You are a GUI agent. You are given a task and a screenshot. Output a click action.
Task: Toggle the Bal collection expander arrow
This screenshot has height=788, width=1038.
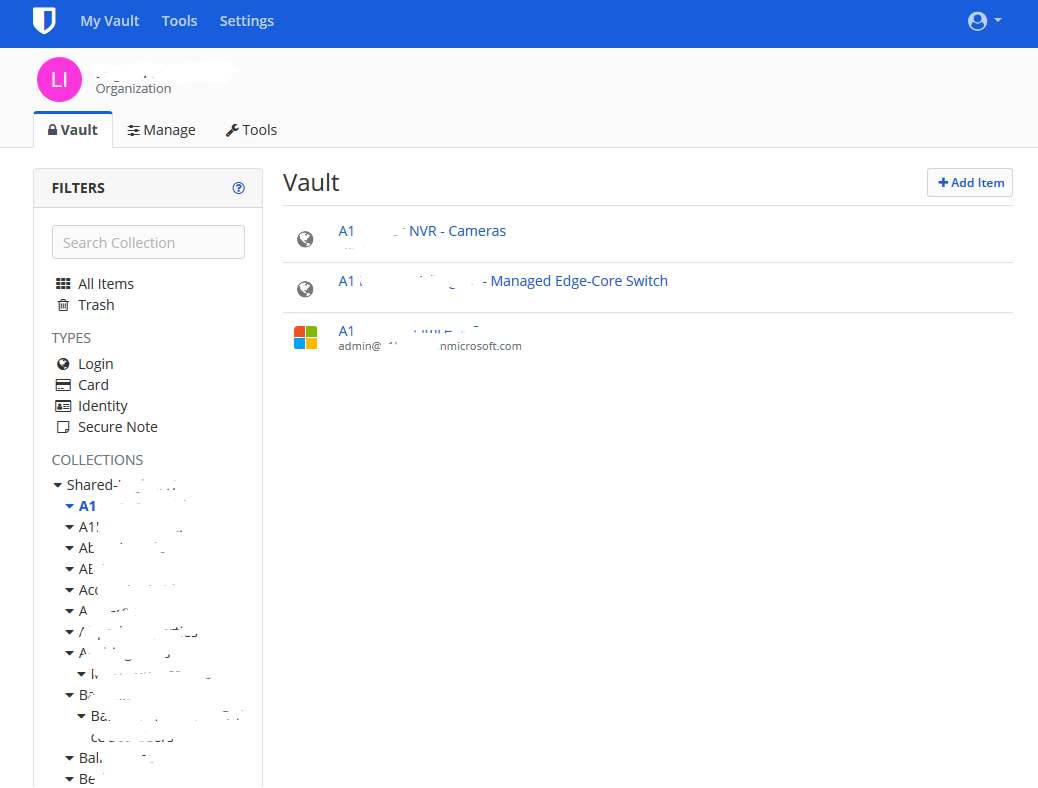point(70,758)
